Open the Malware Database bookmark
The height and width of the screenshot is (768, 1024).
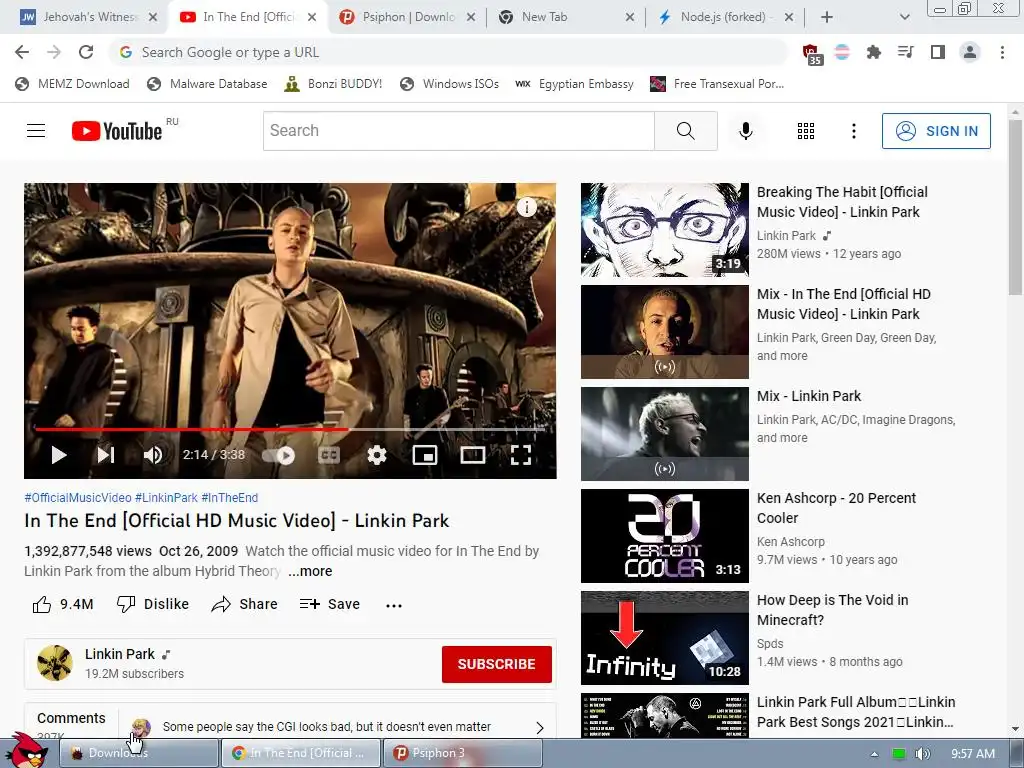(x=207, y=84)
